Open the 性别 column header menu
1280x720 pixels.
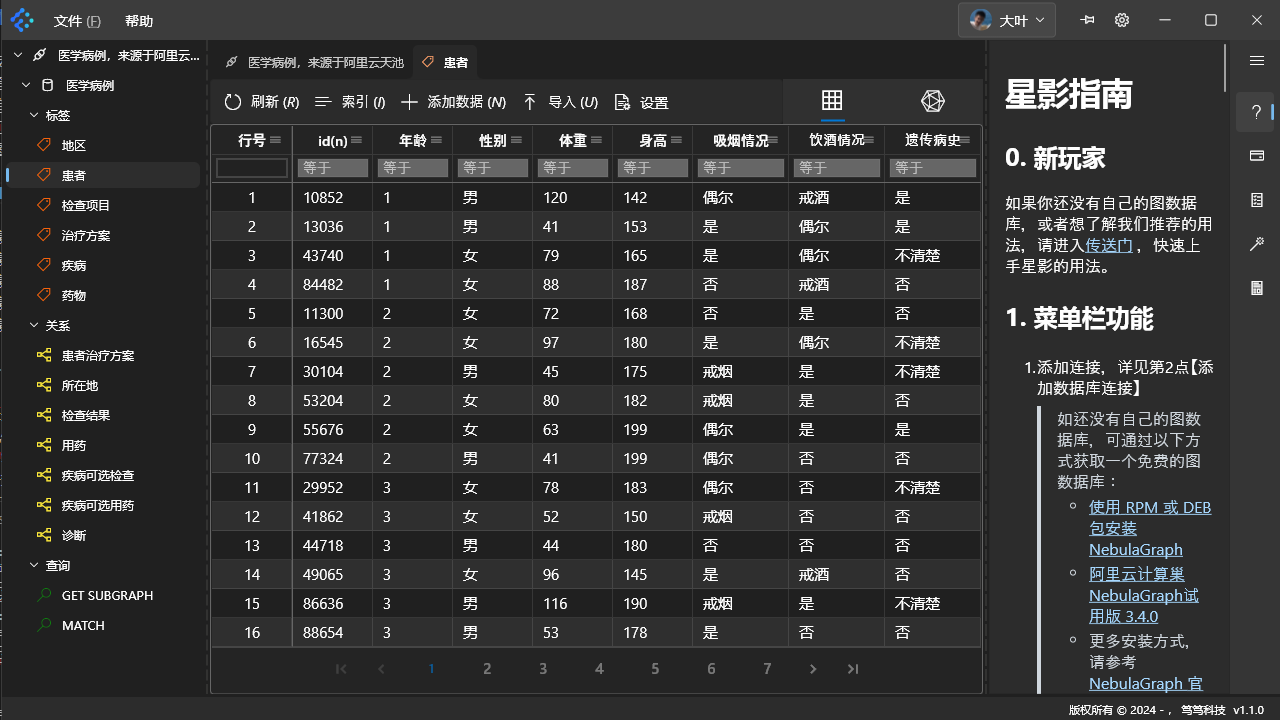click(515, 140)
